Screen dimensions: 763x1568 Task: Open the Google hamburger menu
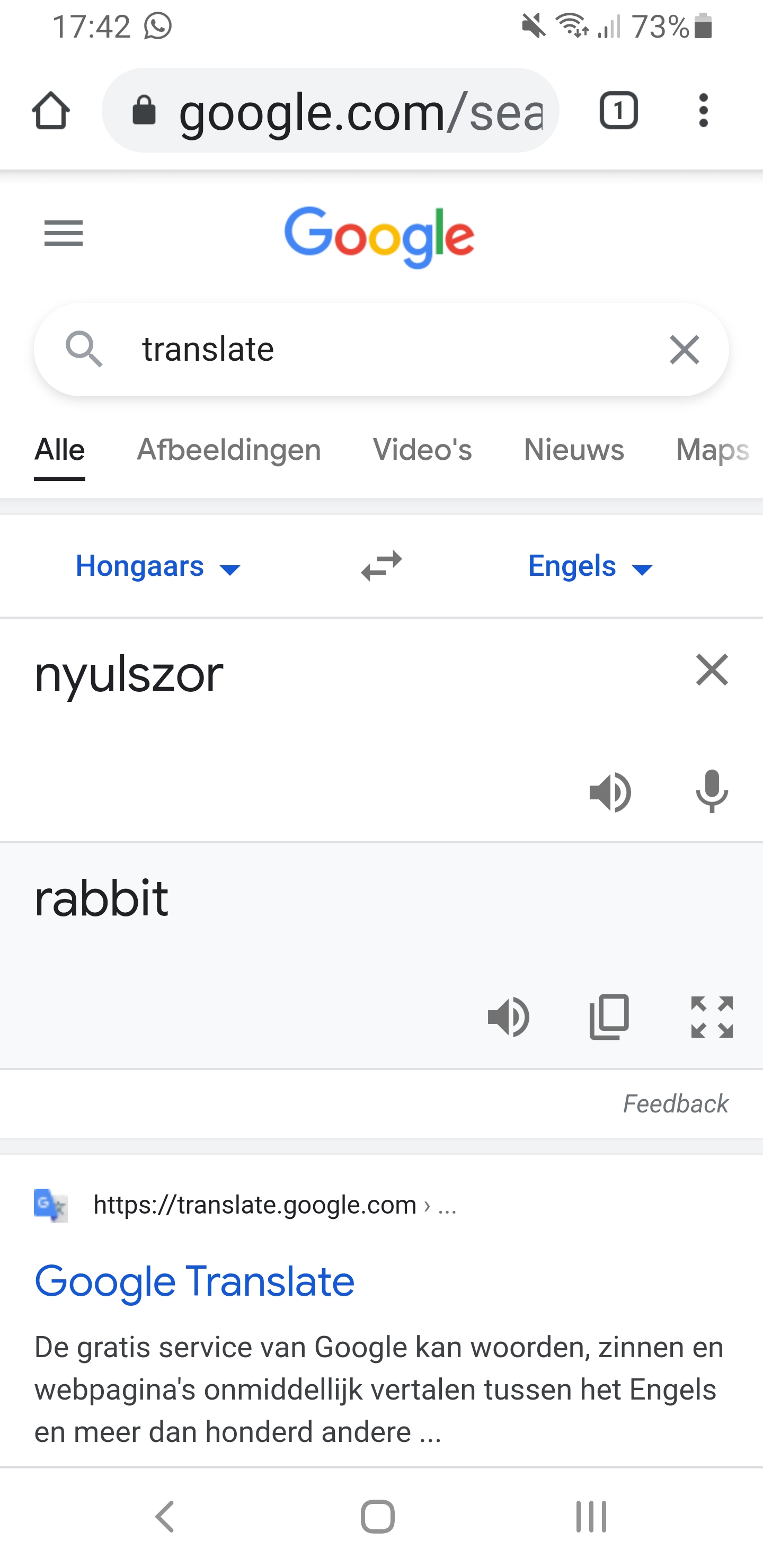tap(64, 233)
